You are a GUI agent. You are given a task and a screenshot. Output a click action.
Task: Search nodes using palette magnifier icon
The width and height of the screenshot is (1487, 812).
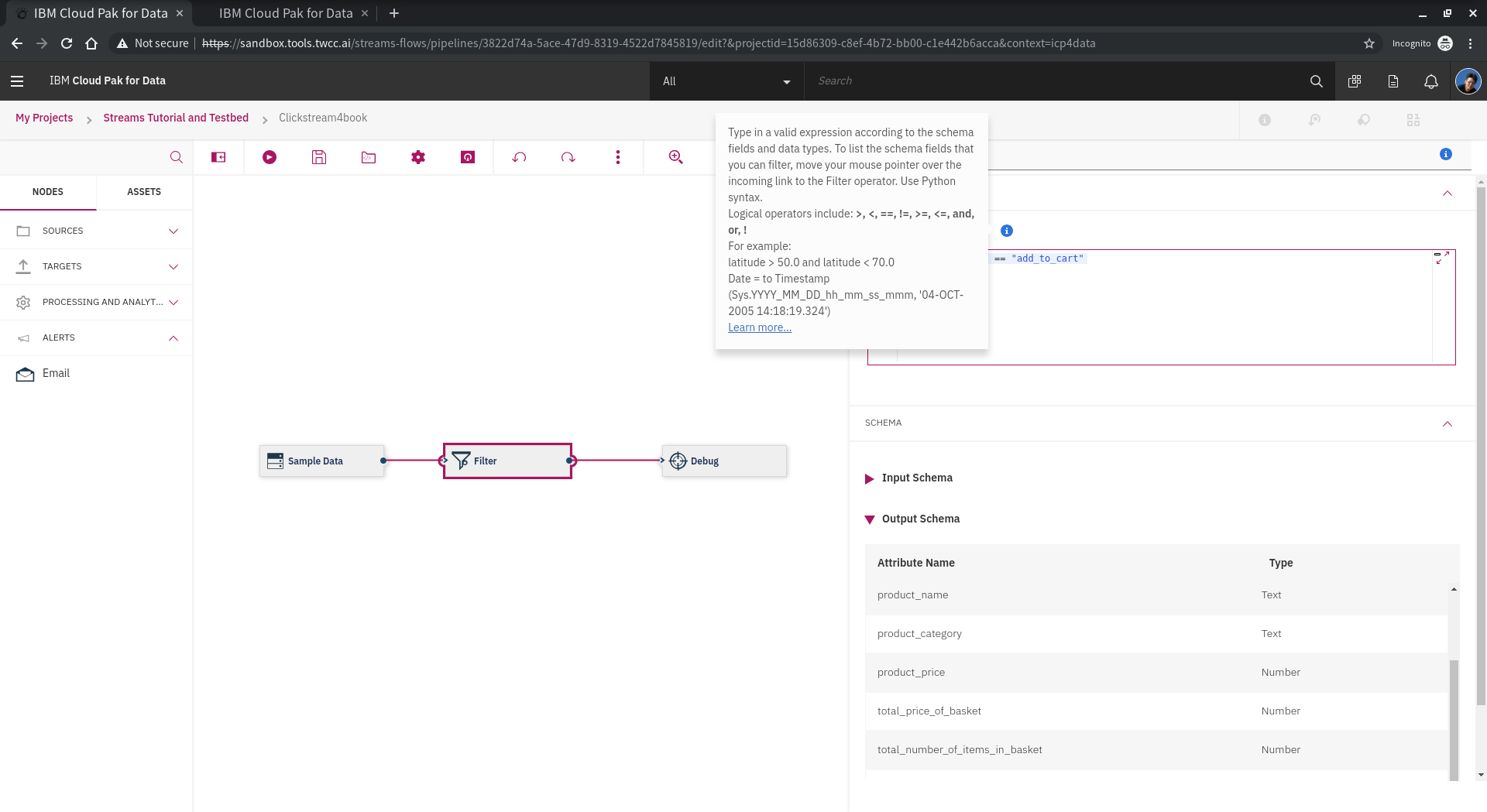[x=177, y=157]
